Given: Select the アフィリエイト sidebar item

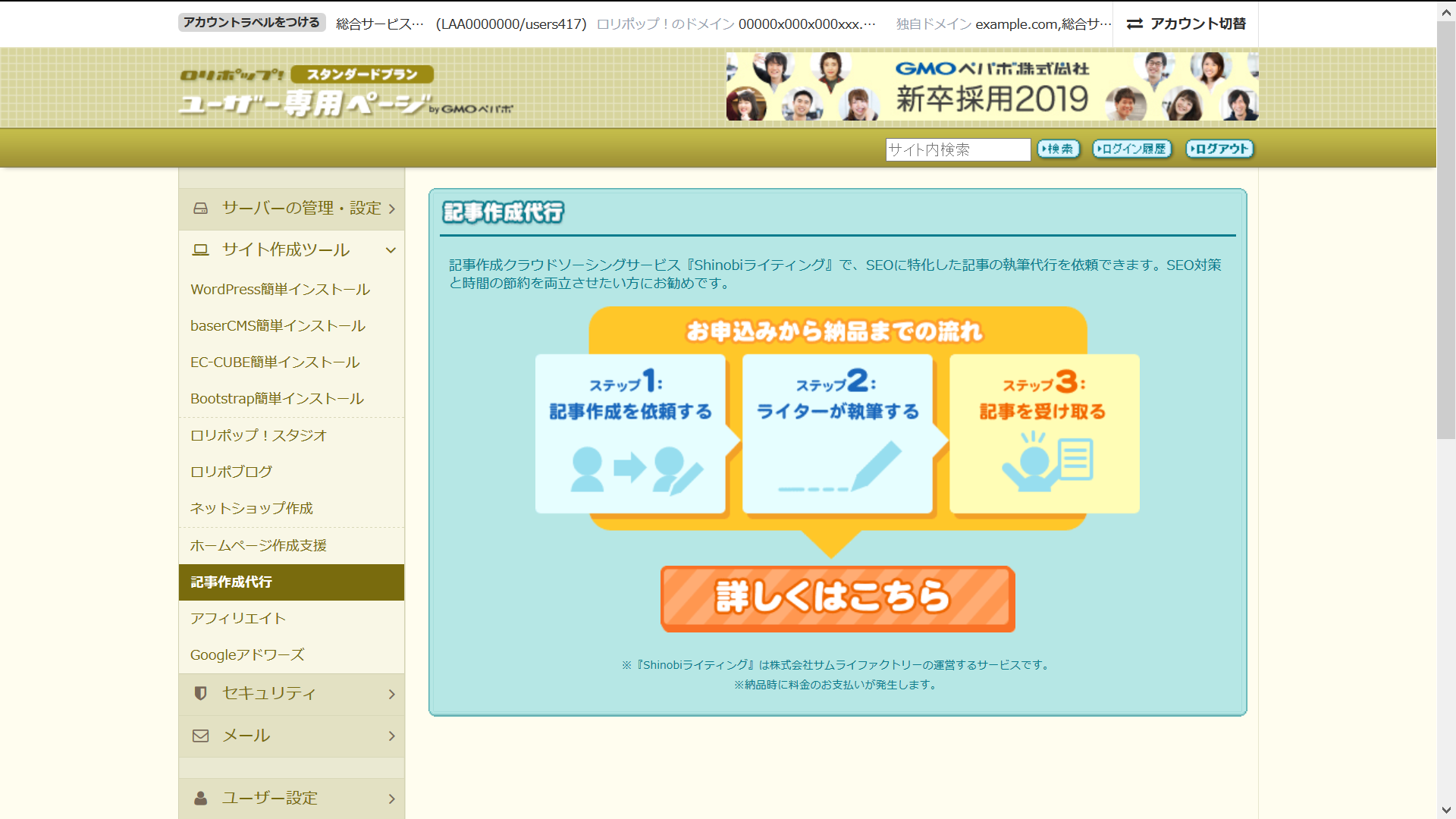Looking at the screenshot, I should [x=238, y=619].
